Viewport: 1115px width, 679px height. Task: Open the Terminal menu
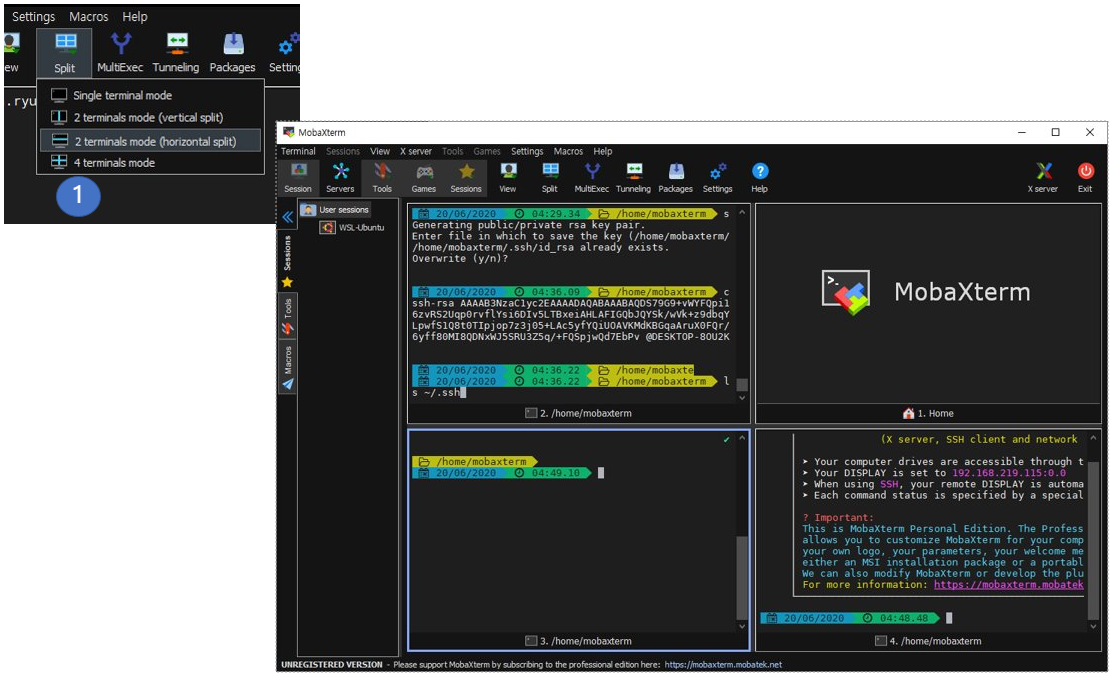pyautogui.click(x=298, y=151)
